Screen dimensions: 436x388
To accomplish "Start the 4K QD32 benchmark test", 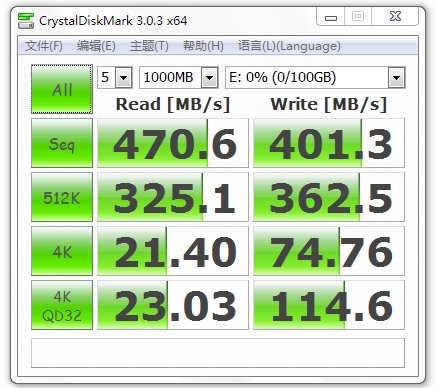I will coord(62,305).
